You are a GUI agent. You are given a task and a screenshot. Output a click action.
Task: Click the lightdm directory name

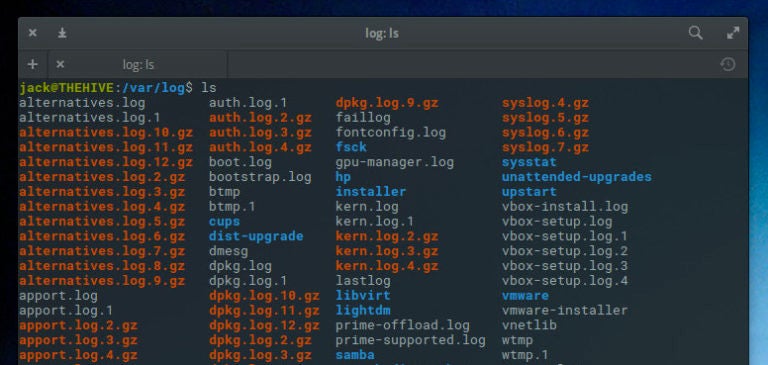(x=363, y=311)
